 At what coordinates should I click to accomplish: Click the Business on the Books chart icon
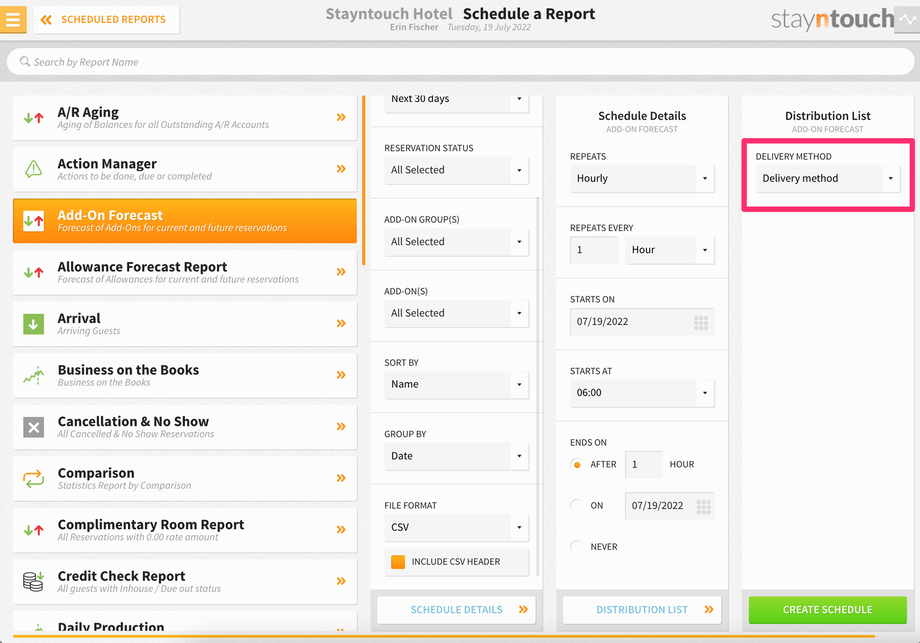click(x=33, y=375)
